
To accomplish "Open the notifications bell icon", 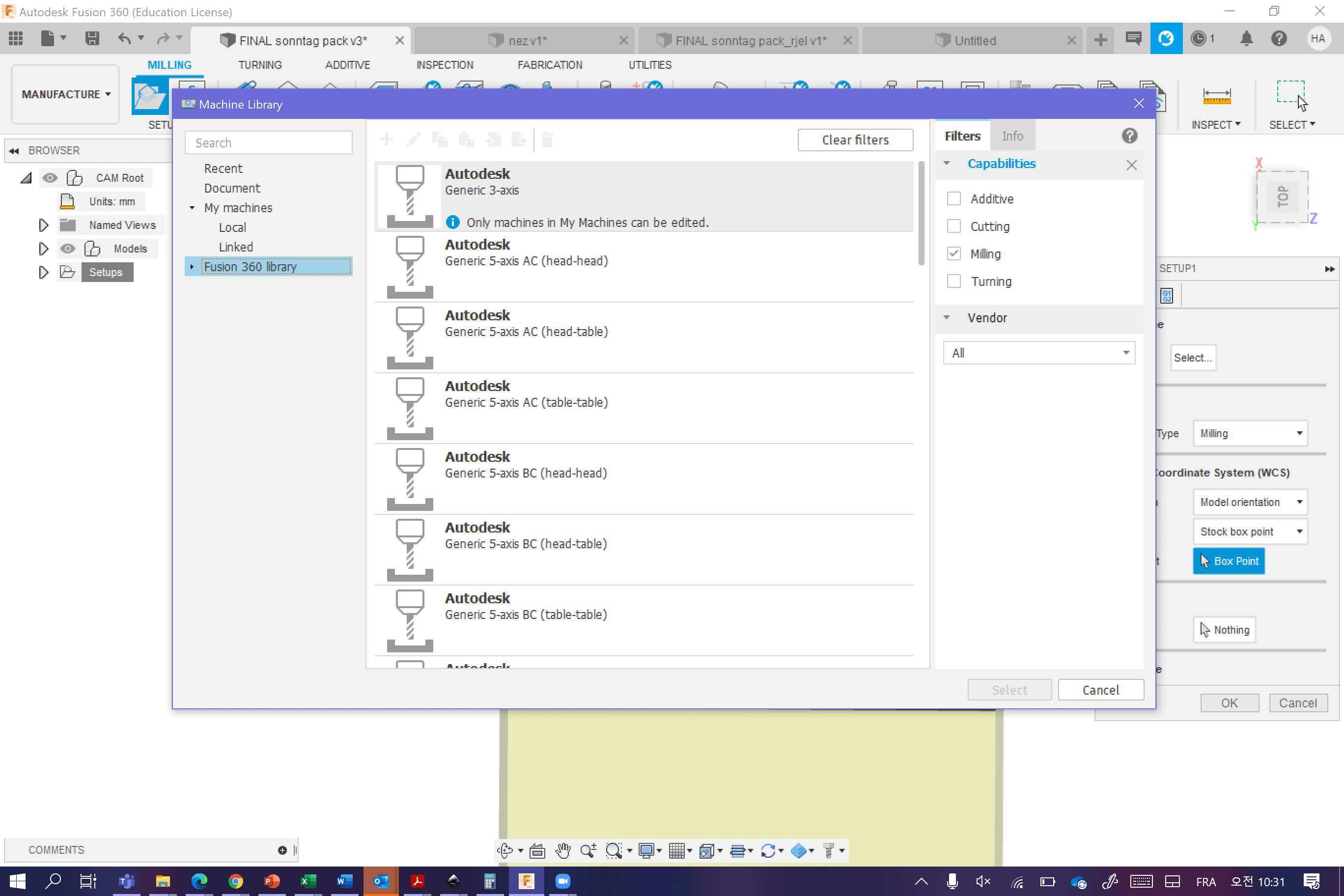I will 1246,39.
